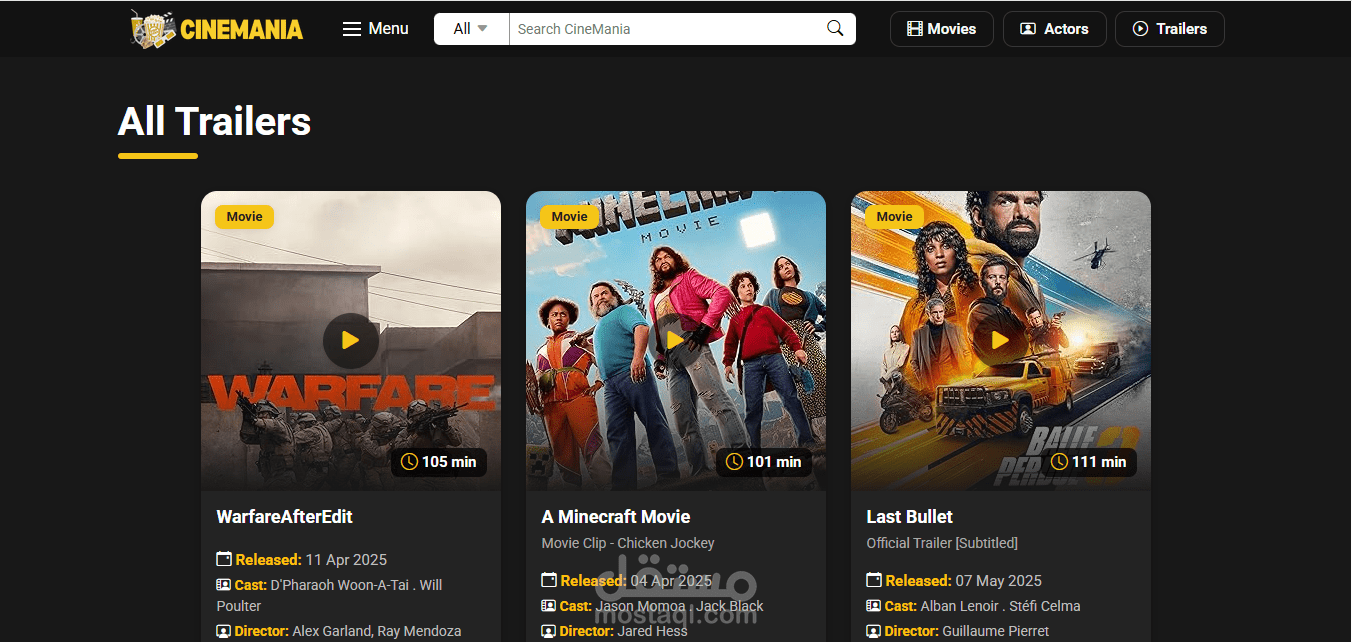
Task: Click the calendar icon on WarfareAfterEdit card
Action: pos(224,559)
